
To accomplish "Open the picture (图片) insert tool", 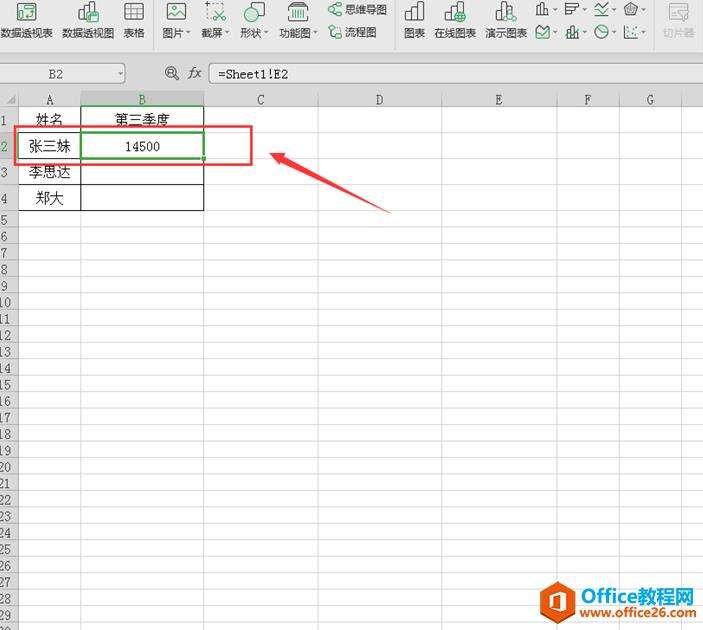I will [x=176, y=20].
